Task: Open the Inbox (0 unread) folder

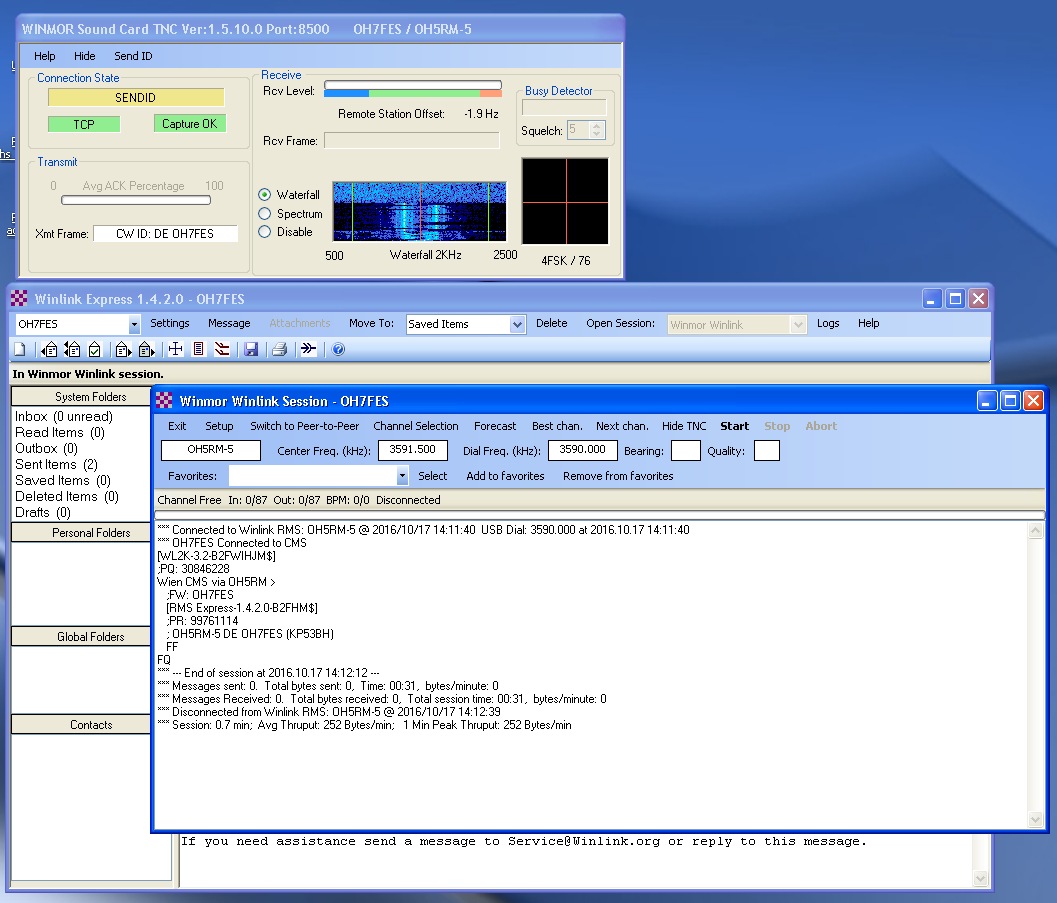Action: 64,416
